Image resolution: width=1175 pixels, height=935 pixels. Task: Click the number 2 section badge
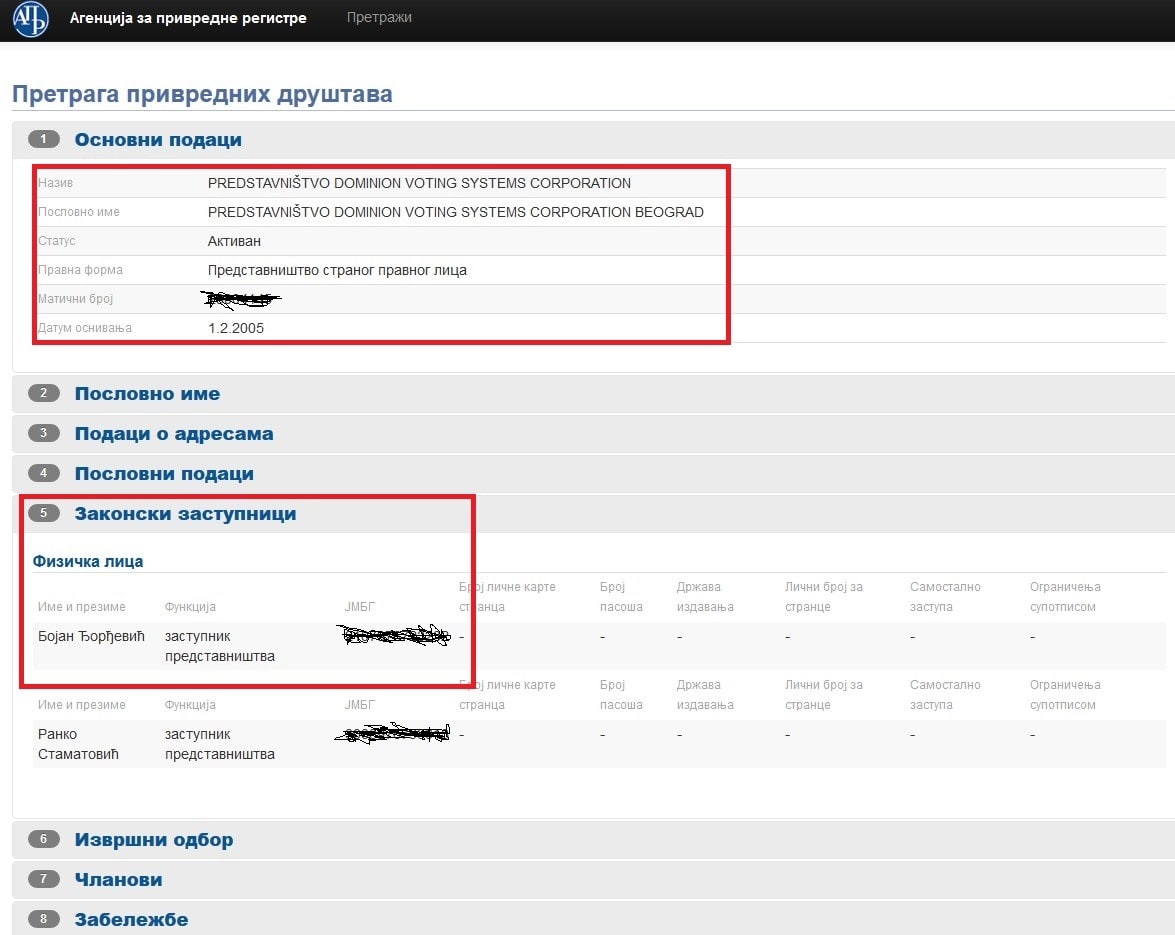pyautogui.click(x=43, y=393)
